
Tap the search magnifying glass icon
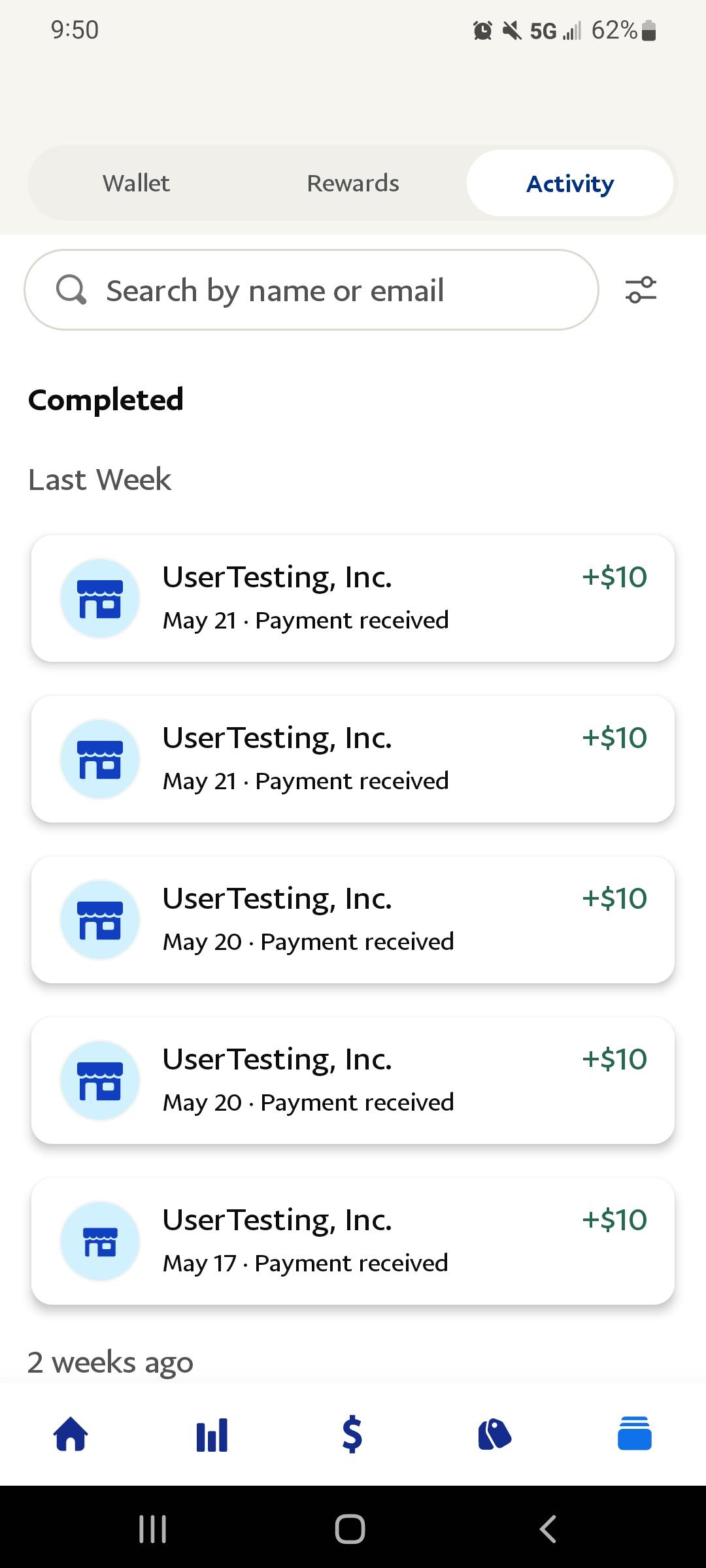(71, 289)
